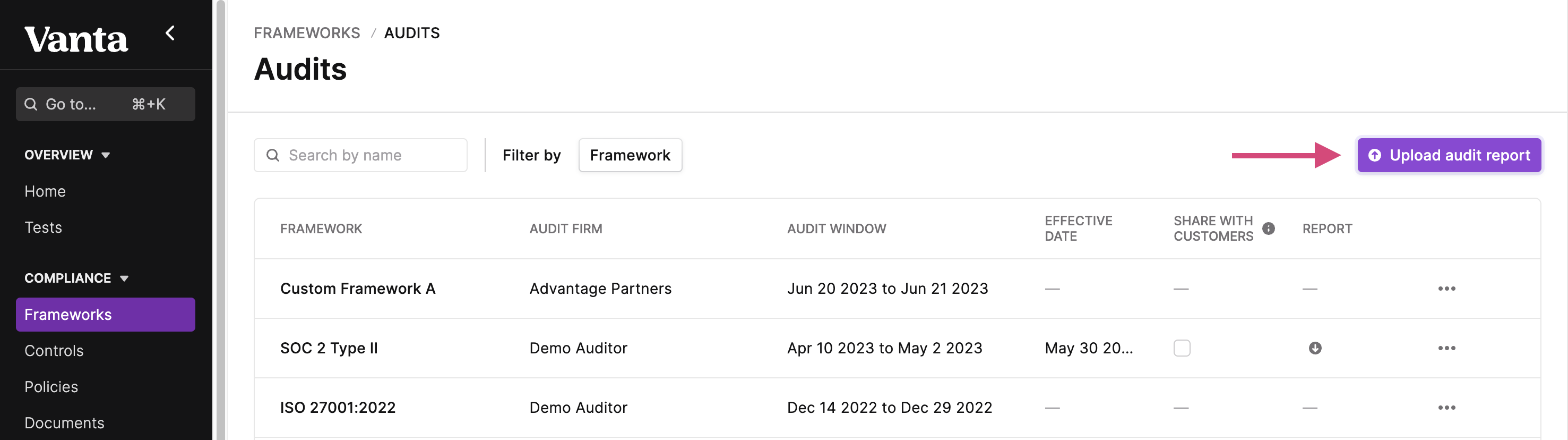Click the Vanta logo
Image resolution: width=1568 pixels, height=440 pixels.
tap(76, 39)
